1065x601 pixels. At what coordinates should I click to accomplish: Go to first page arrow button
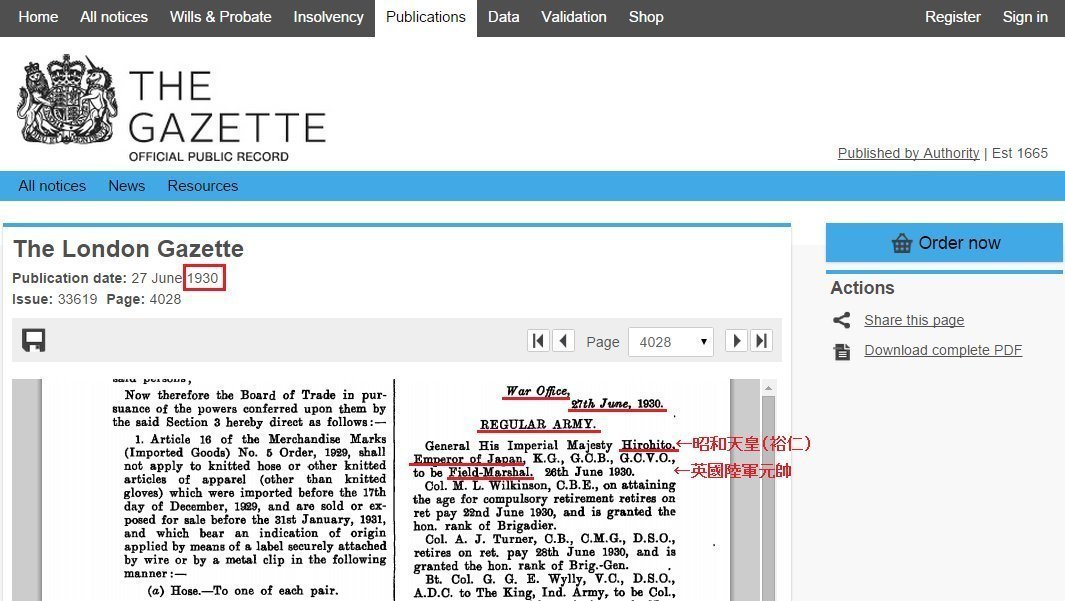538,340
